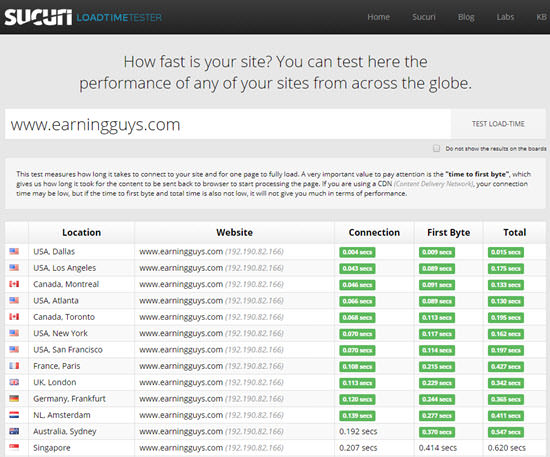Click the Canada flag beside Montreal
The height and width of the screenshot is (457, 550).
click(14, 284)
